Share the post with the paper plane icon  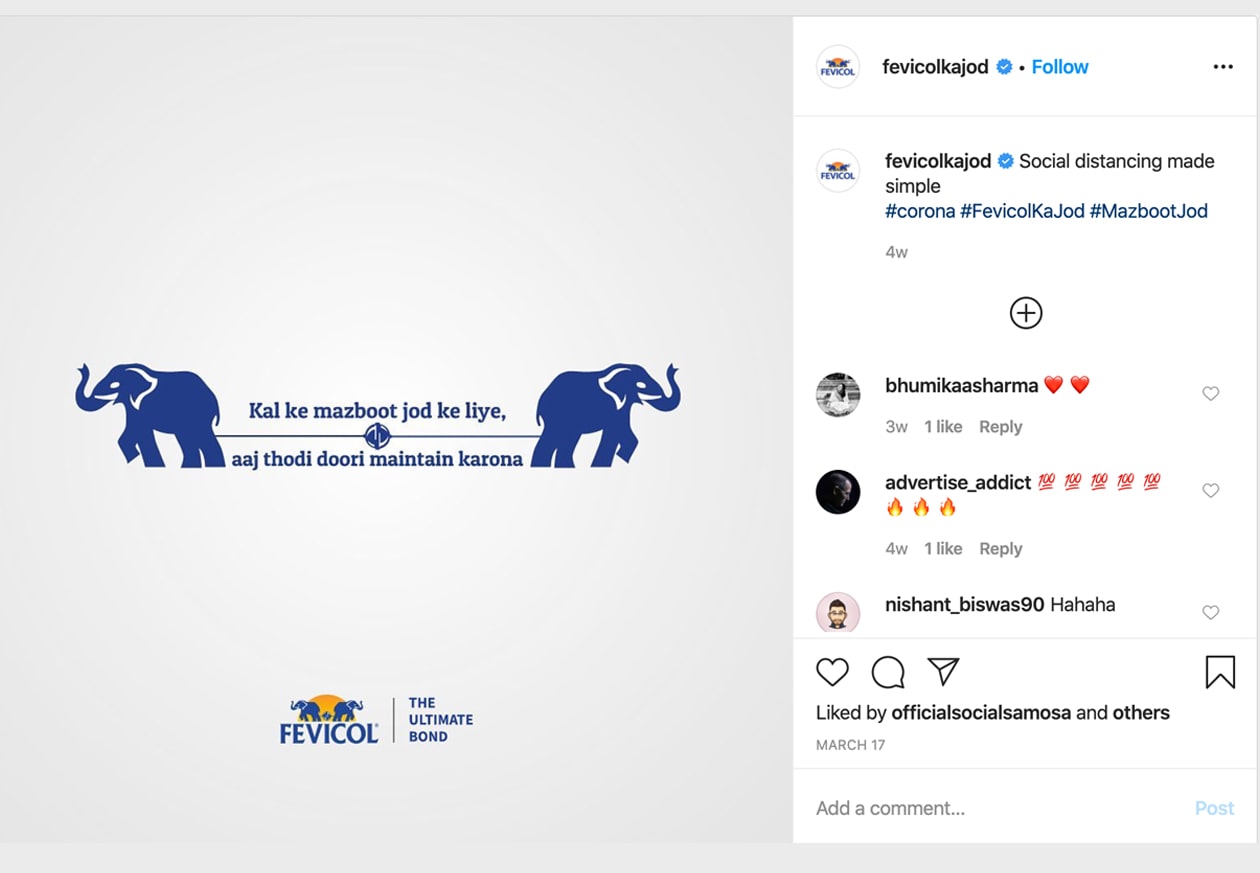[944, 672]
